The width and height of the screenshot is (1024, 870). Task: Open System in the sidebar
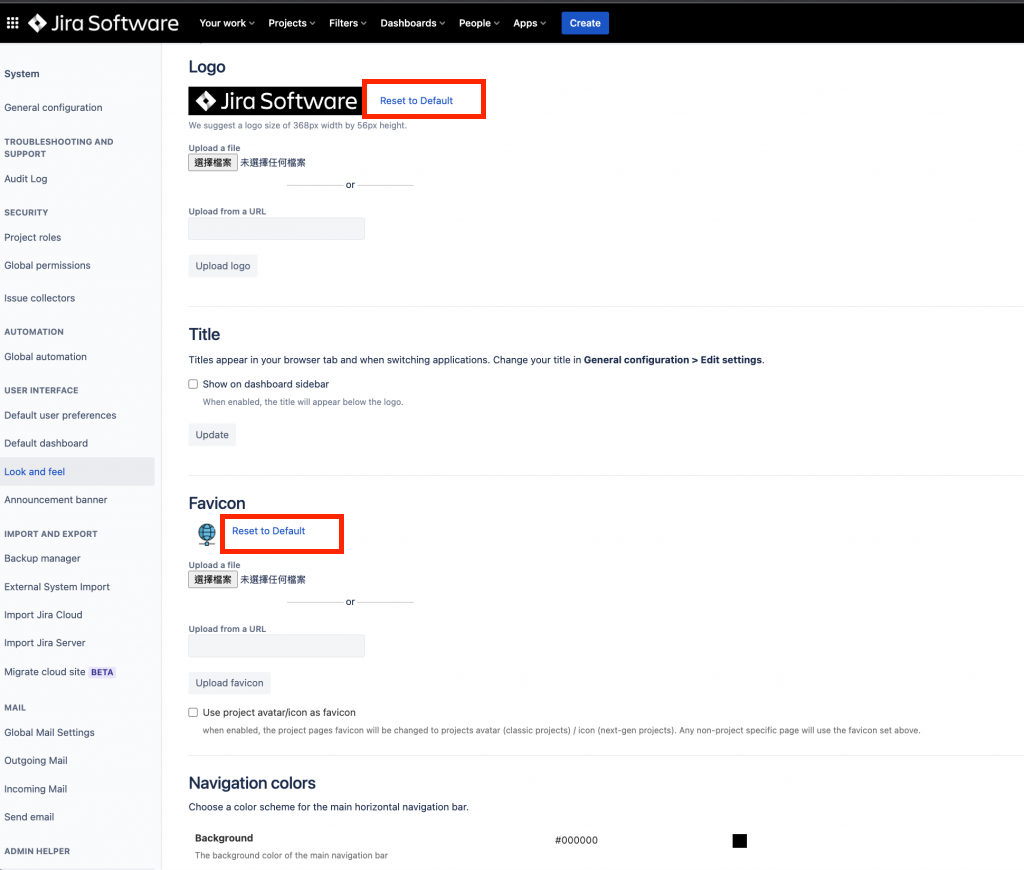[22, 74]
